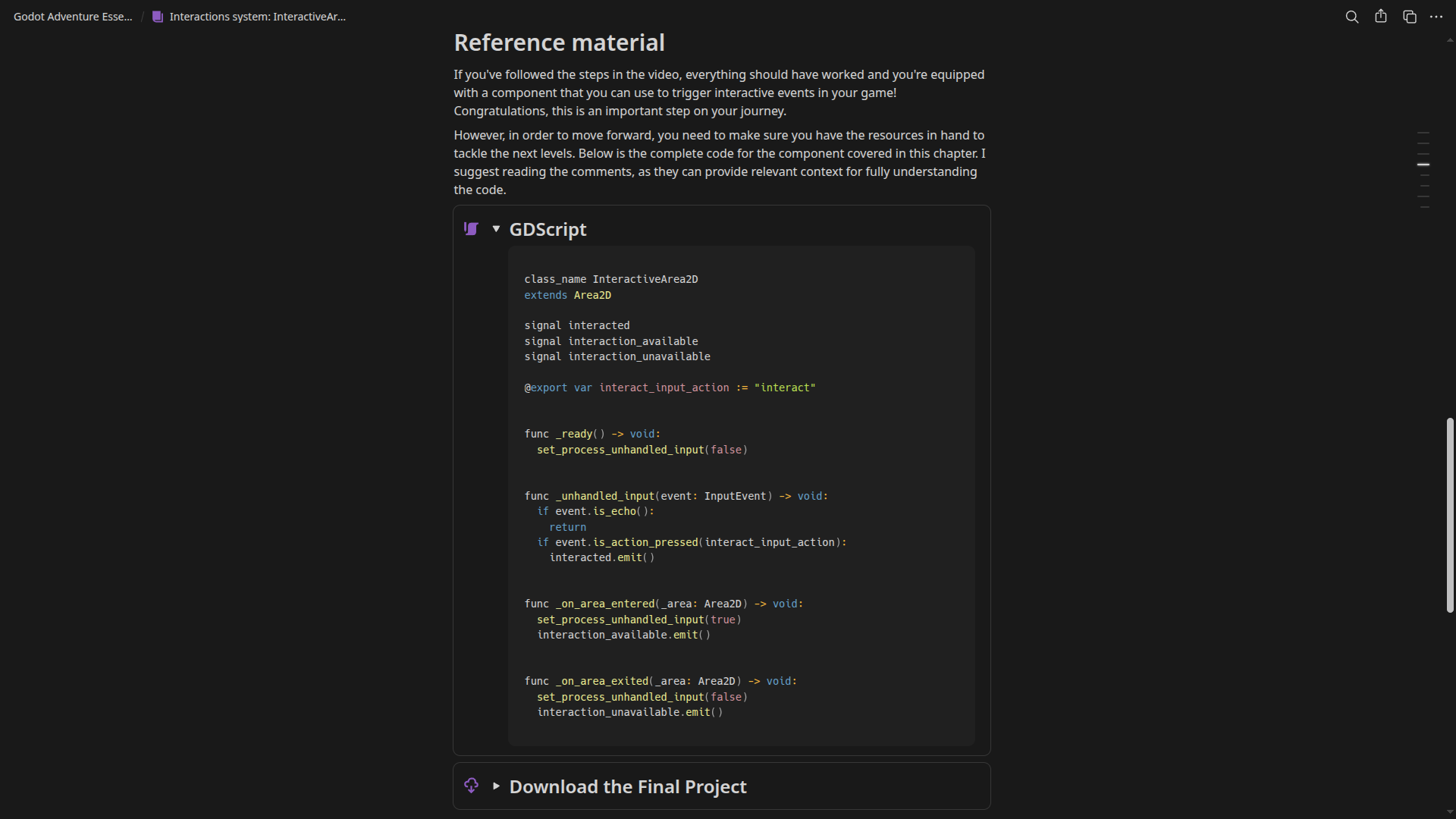Click the @export var interact_input_action line

(670, 388)
